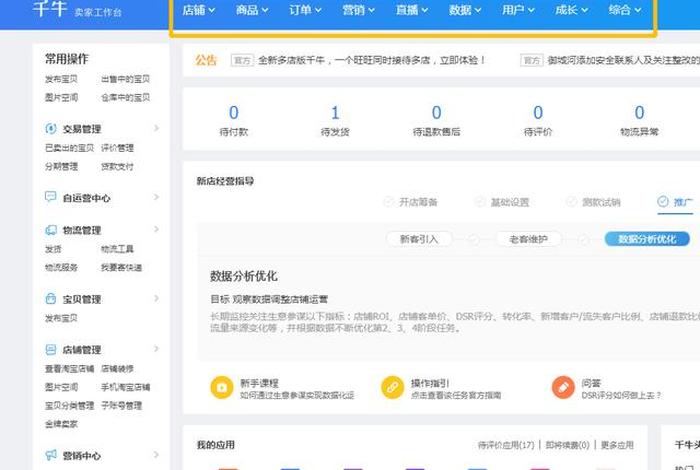Open 待评价应用(17) in 我的应用

pos(506,445)
